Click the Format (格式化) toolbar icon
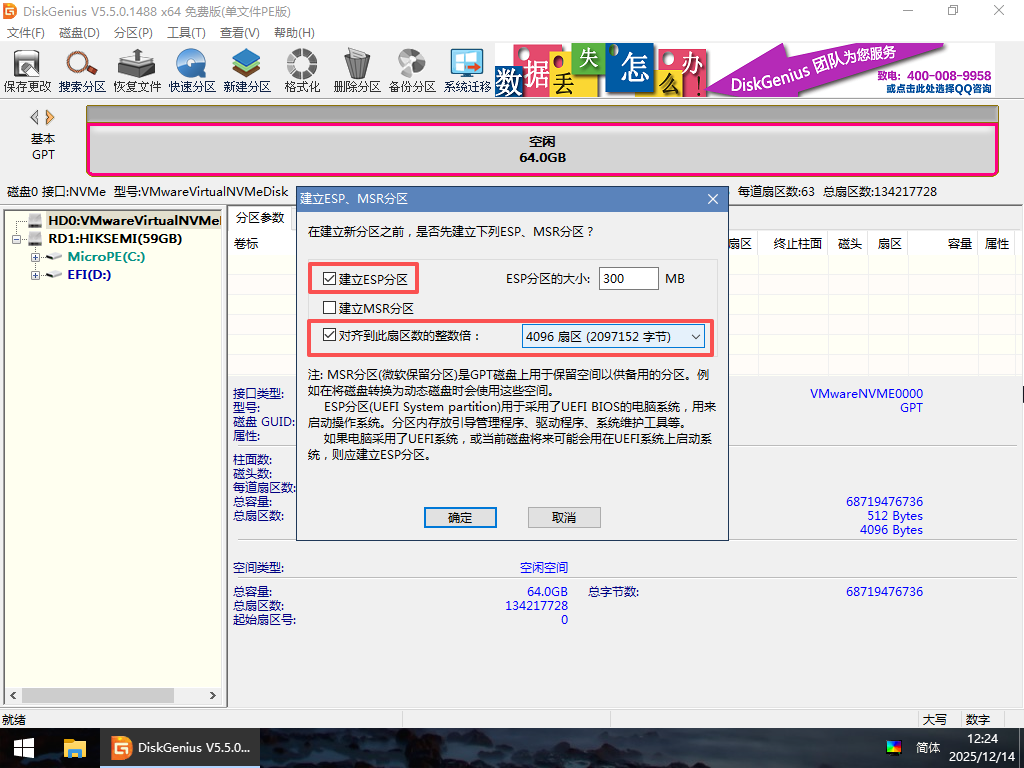This screenshot has width=1024, height=768. click(302, 70)
